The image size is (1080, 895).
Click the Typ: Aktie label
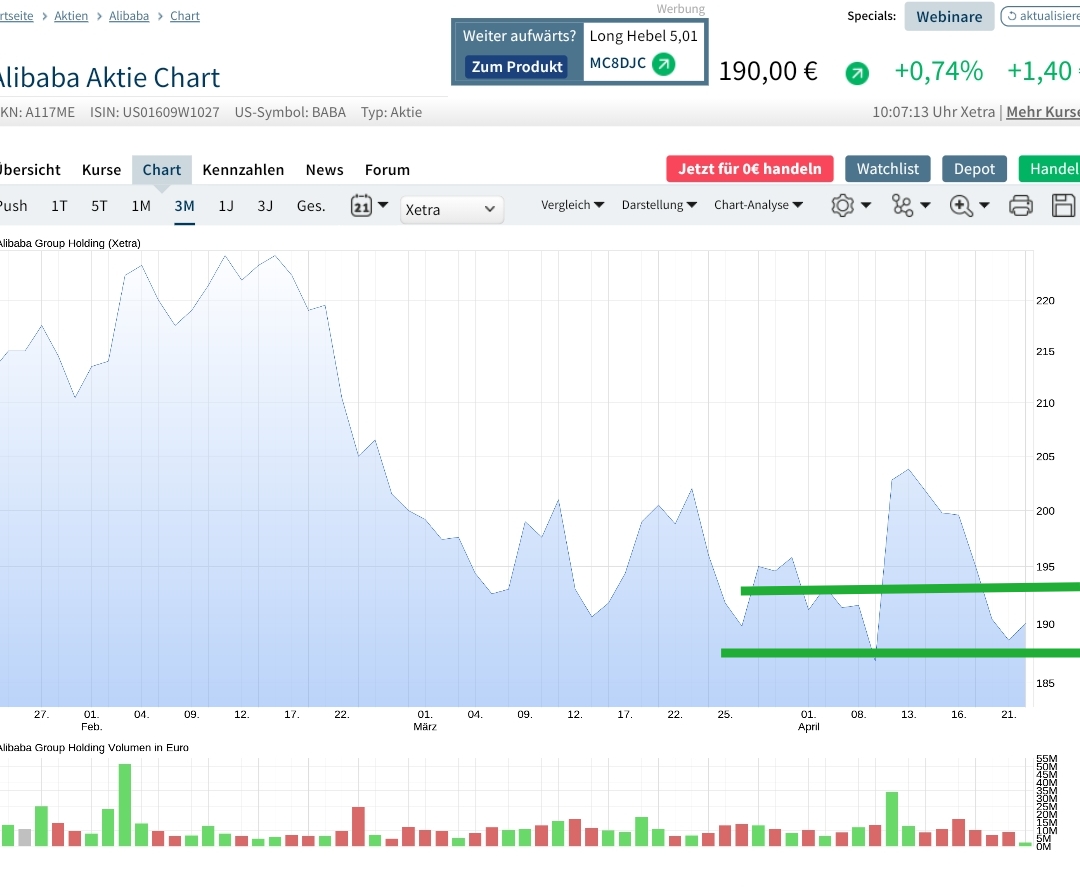pos(391,112)
